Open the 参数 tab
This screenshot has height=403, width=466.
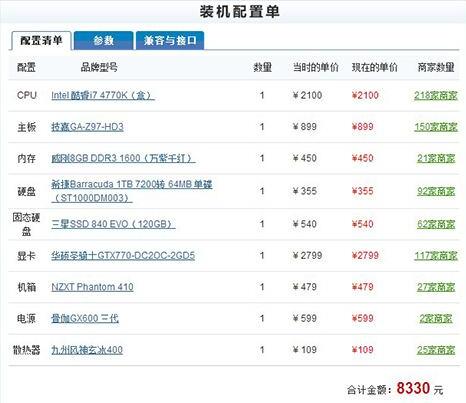click(104, 41)
